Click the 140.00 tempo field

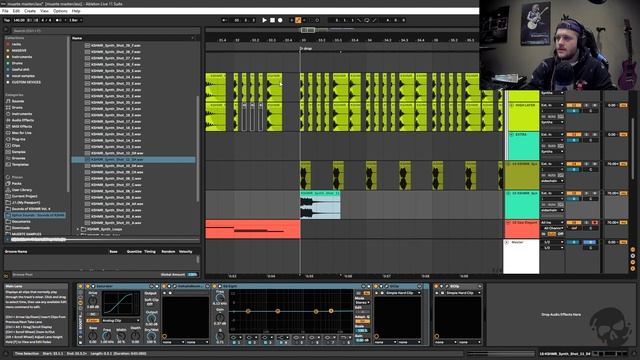point(20,20)
